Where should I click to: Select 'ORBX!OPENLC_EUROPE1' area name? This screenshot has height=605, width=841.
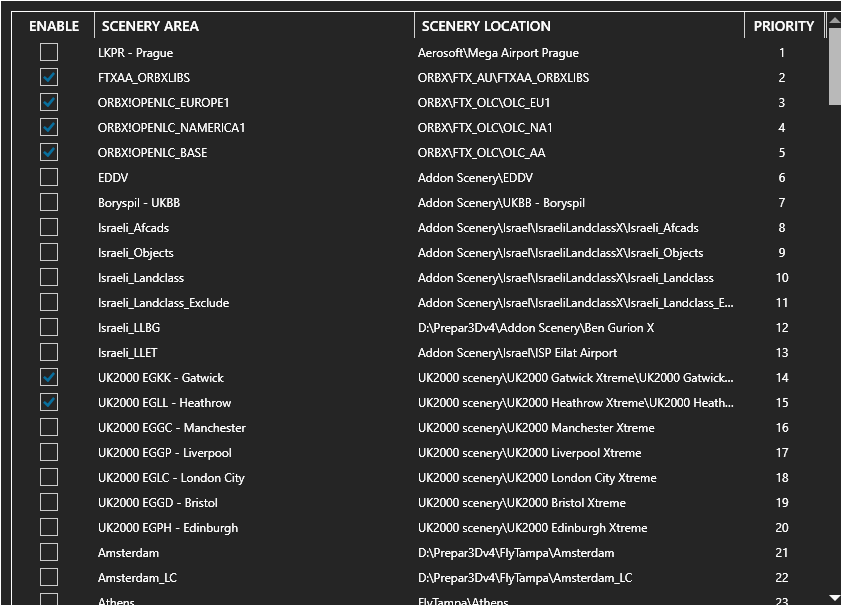(164, 102)
